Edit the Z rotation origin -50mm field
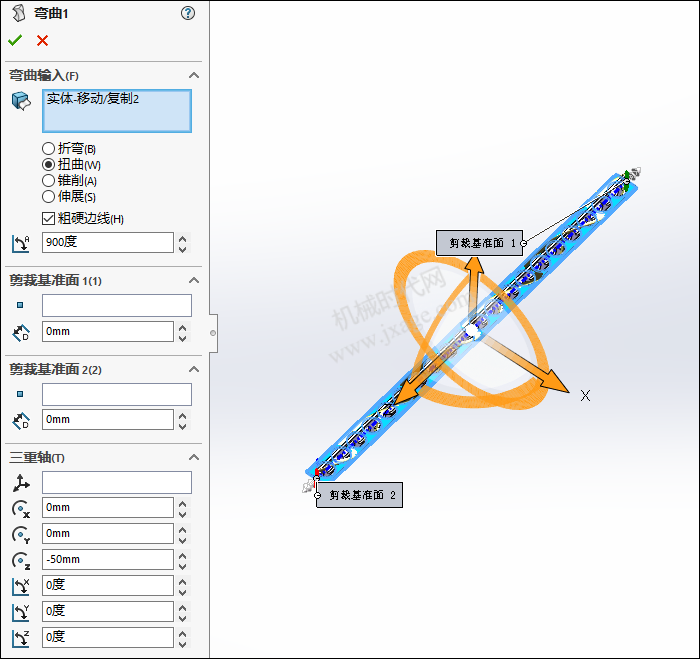 (108, 559)
